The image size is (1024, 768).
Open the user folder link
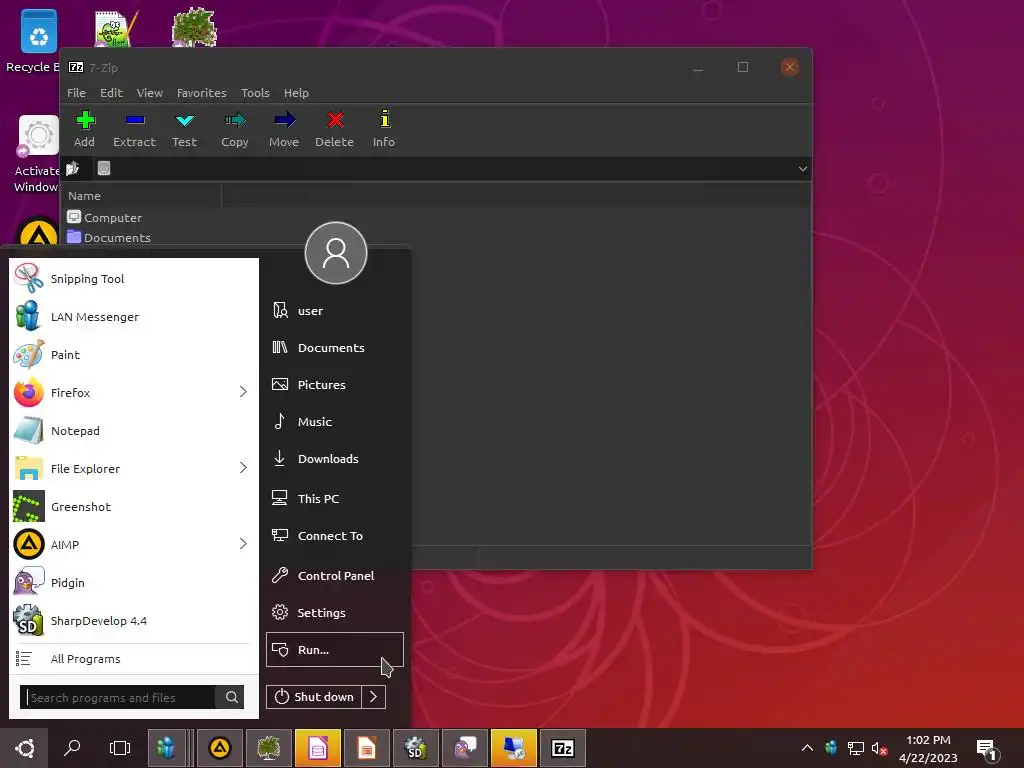click(334, 311)
